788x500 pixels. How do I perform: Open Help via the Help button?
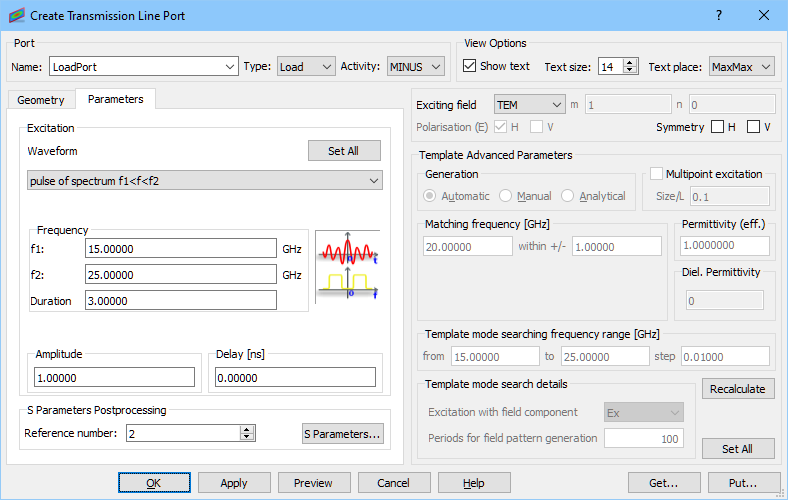click(x=474, y=483)
